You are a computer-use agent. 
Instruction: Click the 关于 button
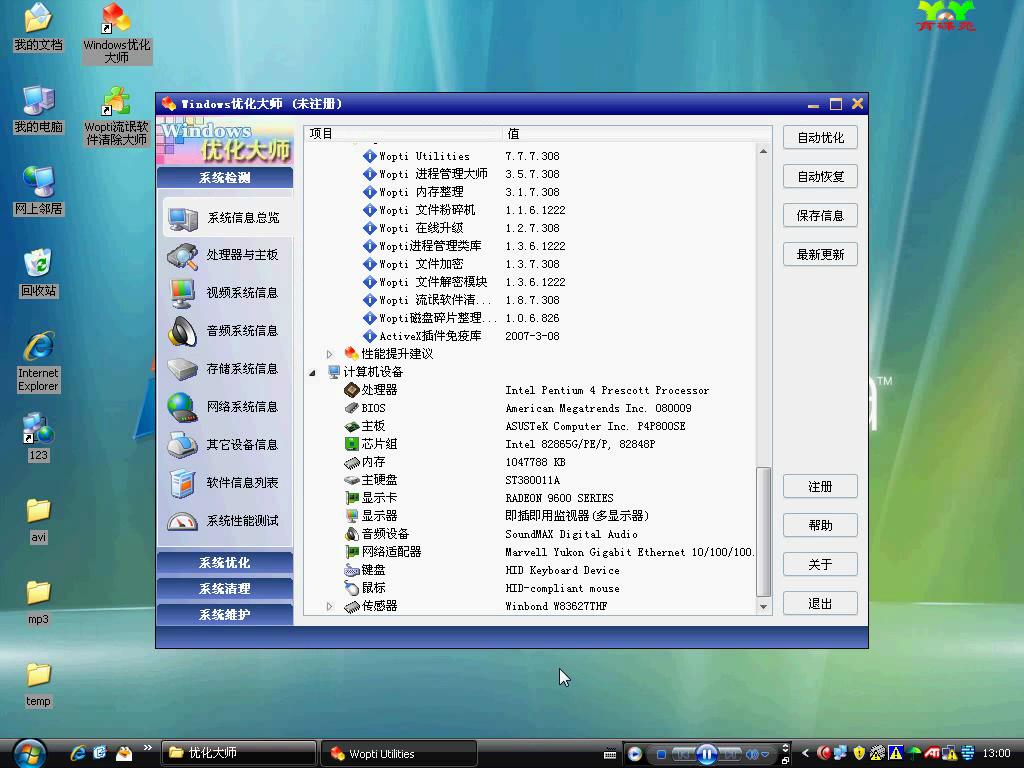tap(820, 564)
